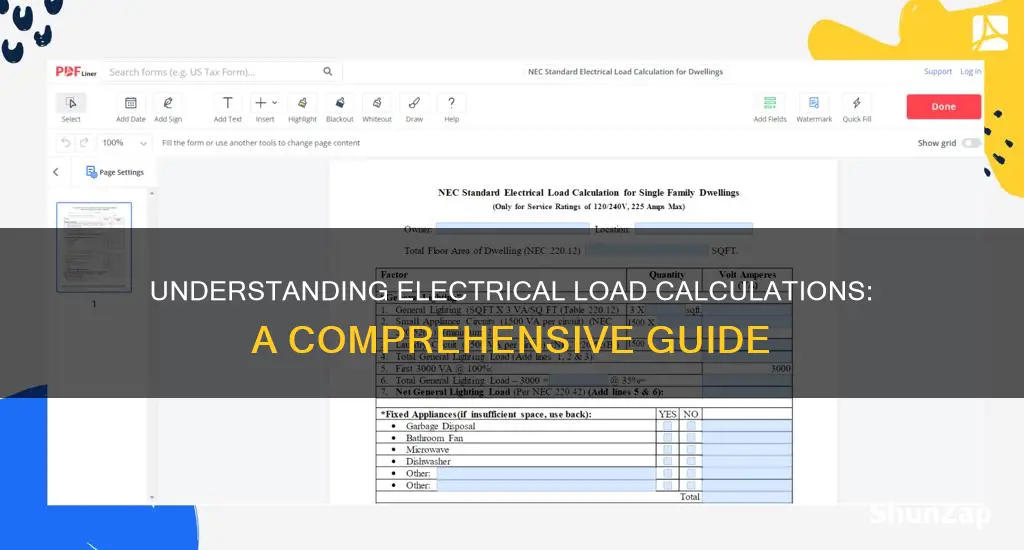Select the Whiteout tool
Screen dimensions: 1024x550
point(377,108)
